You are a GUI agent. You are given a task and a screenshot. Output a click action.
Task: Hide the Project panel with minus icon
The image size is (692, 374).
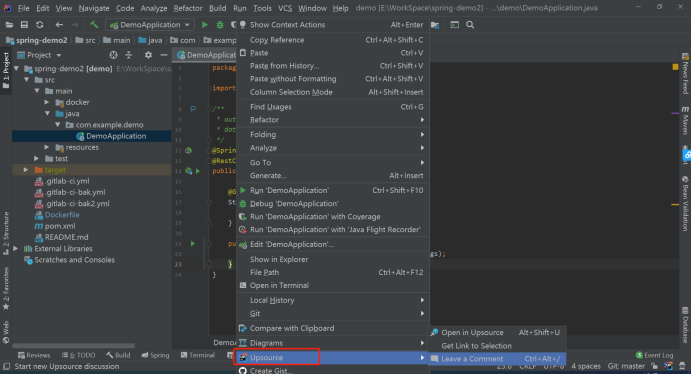pyautogui.click(x=164, y=55)
